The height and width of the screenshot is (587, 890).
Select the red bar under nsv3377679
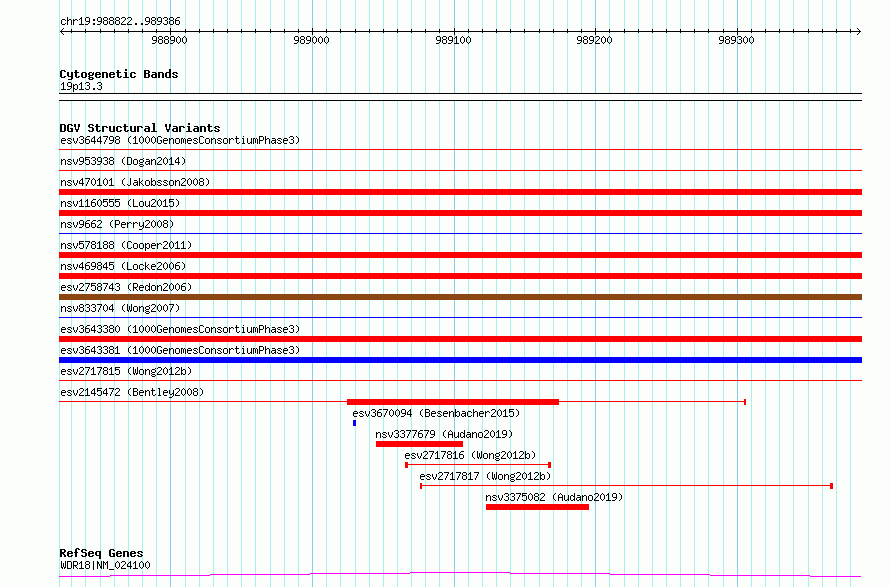pos(419,444)
